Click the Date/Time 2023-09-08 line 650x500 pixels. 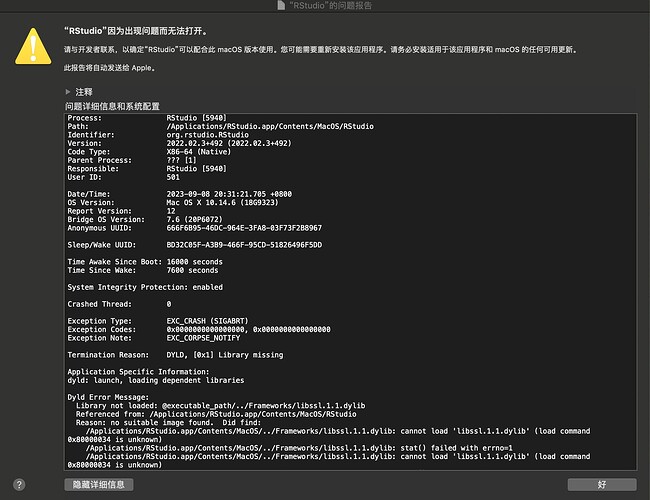[x=179, y=194]
